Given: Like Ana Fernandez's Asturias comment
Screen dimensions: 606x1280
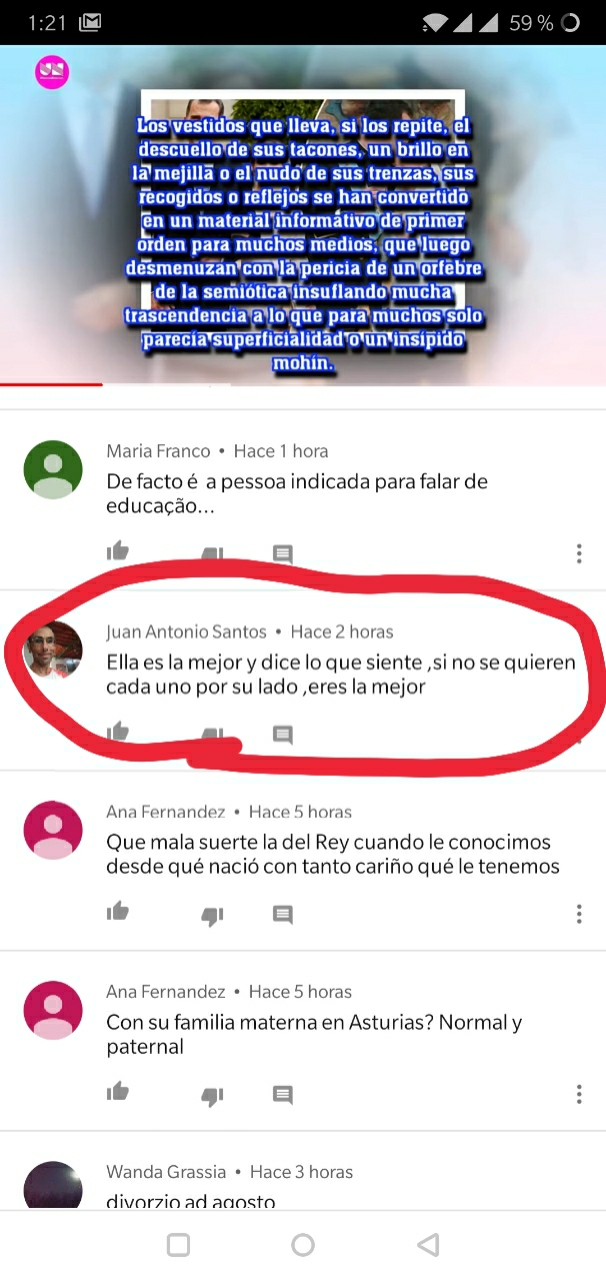Looking at the screenshot, I should [118, 1092].
